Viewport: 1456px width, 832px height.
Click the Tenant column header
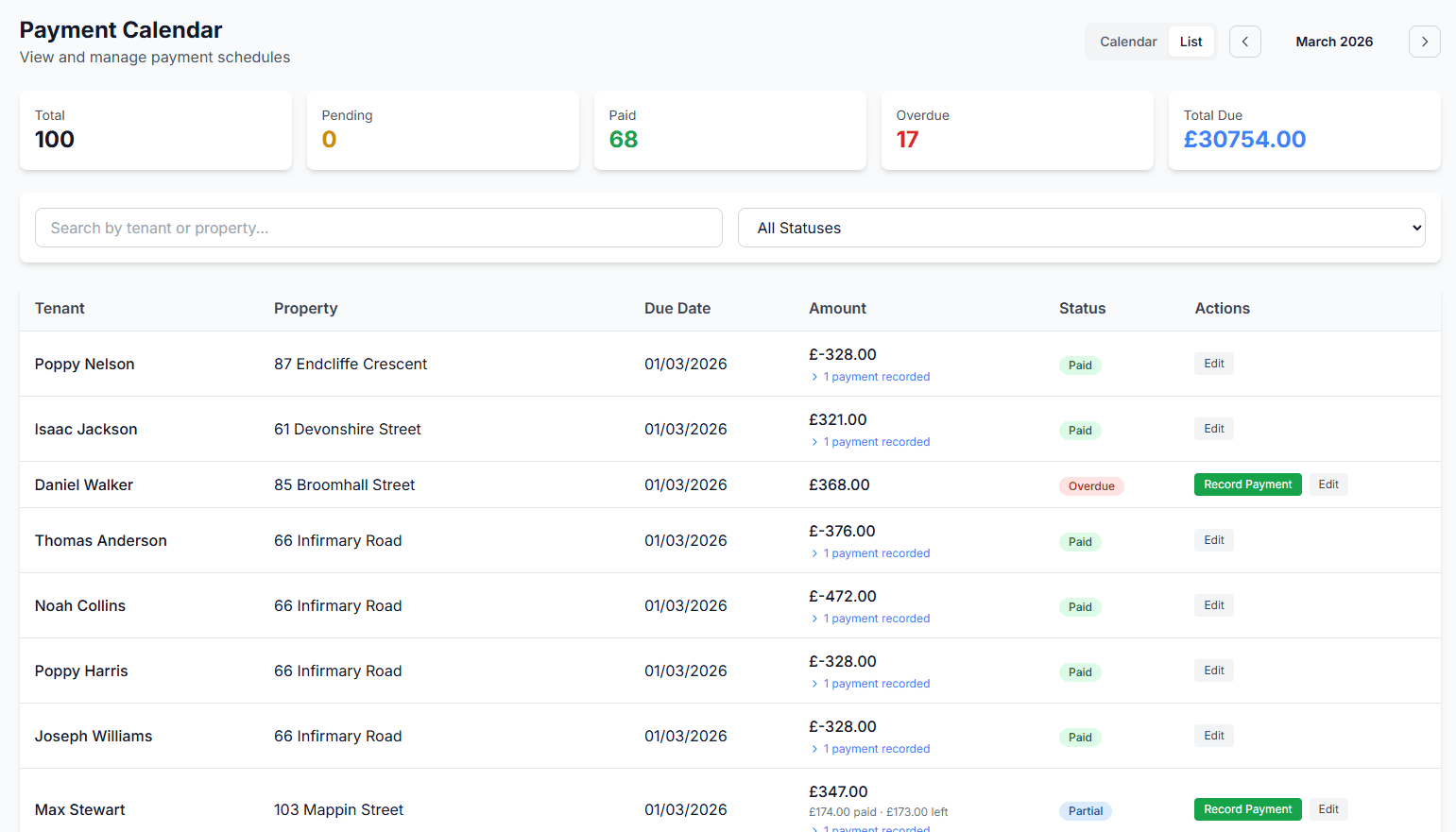[x=60, y=308]
